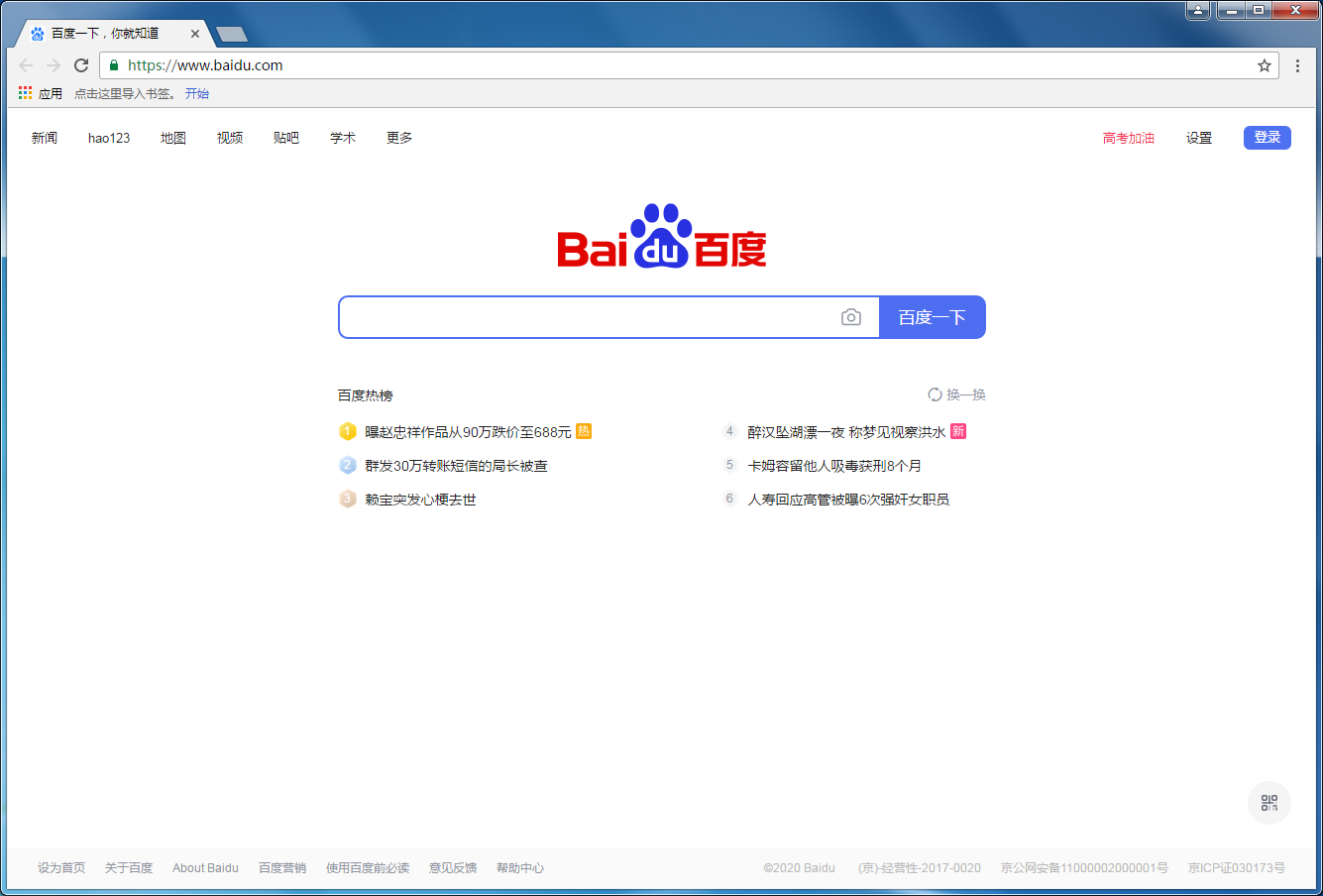Open Chrome's three-dot menu
The image size is (1323, 896).
click(x=1297, y=65)
